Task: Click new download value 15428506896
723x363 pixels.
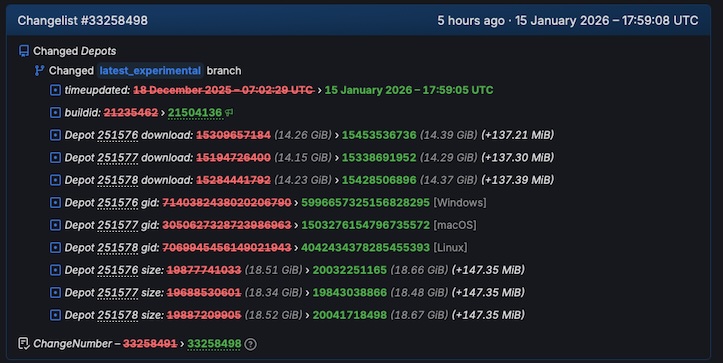Action: click(379, 180)
